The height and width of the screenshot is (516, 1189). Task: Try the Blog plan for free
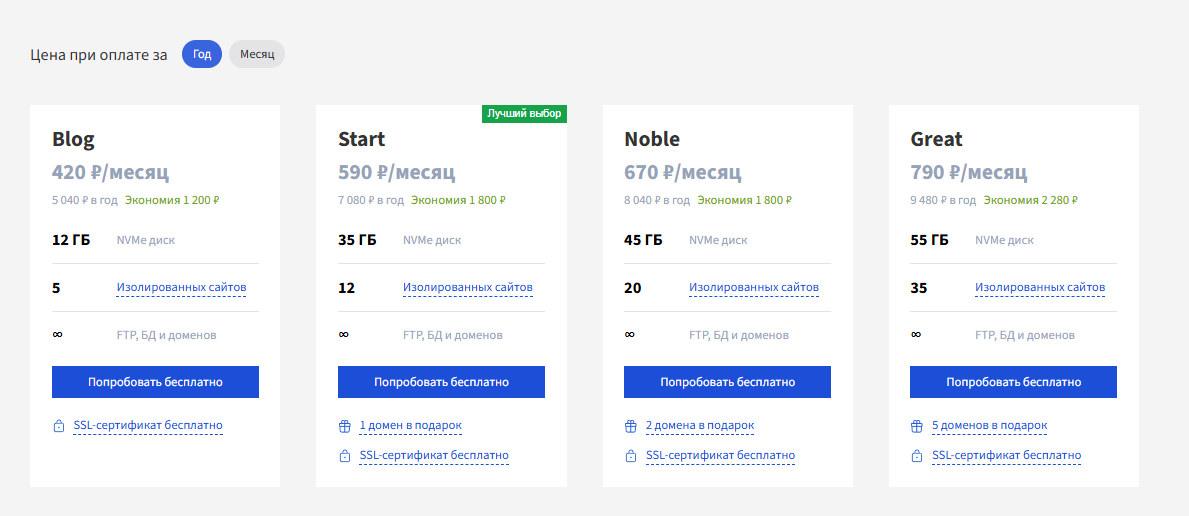155,382
